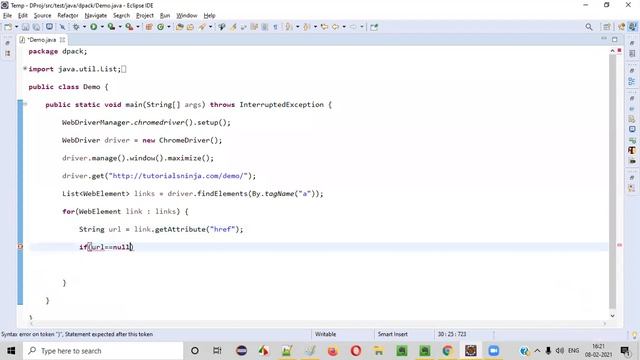Image resolution: width=640 pixels, height=360 pixels.
Task: Click the Windows Start button
Action: click(11, 351)
